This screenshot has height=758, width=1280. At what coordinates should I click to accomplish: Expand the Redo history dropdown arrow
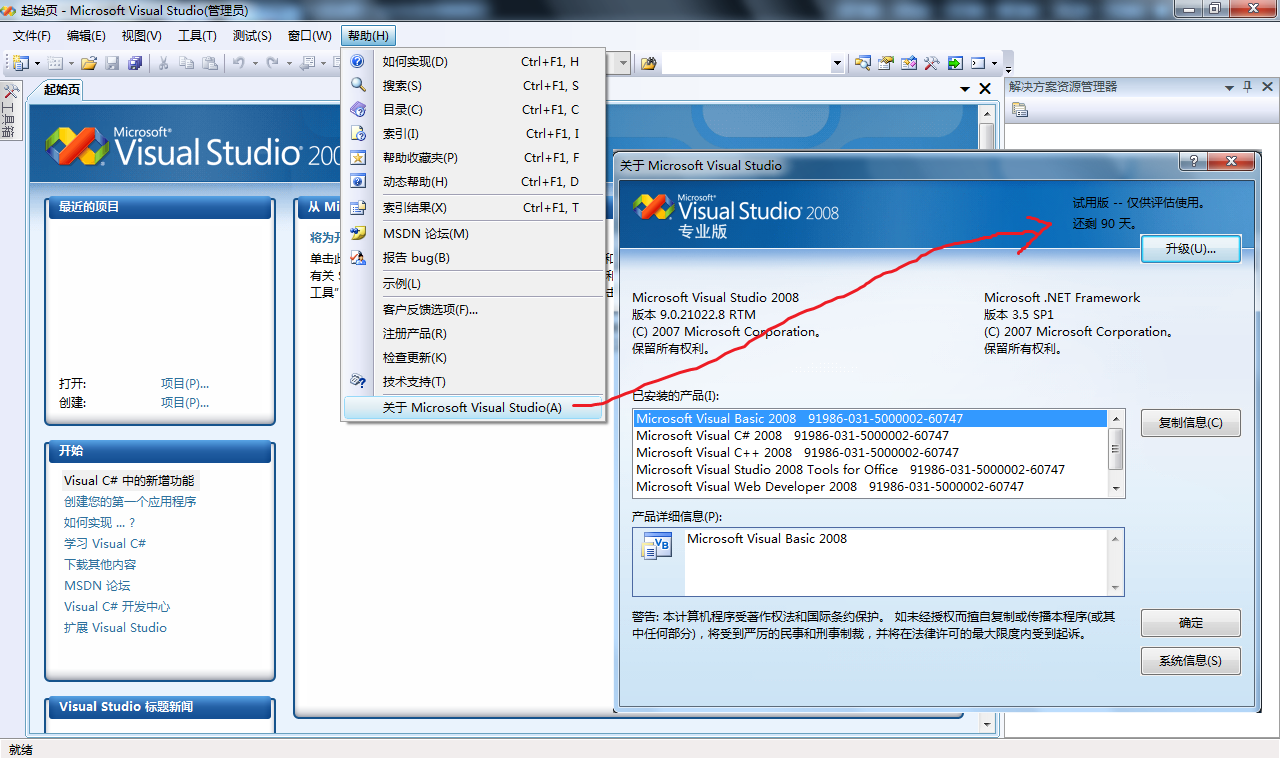tap(289, 63)
